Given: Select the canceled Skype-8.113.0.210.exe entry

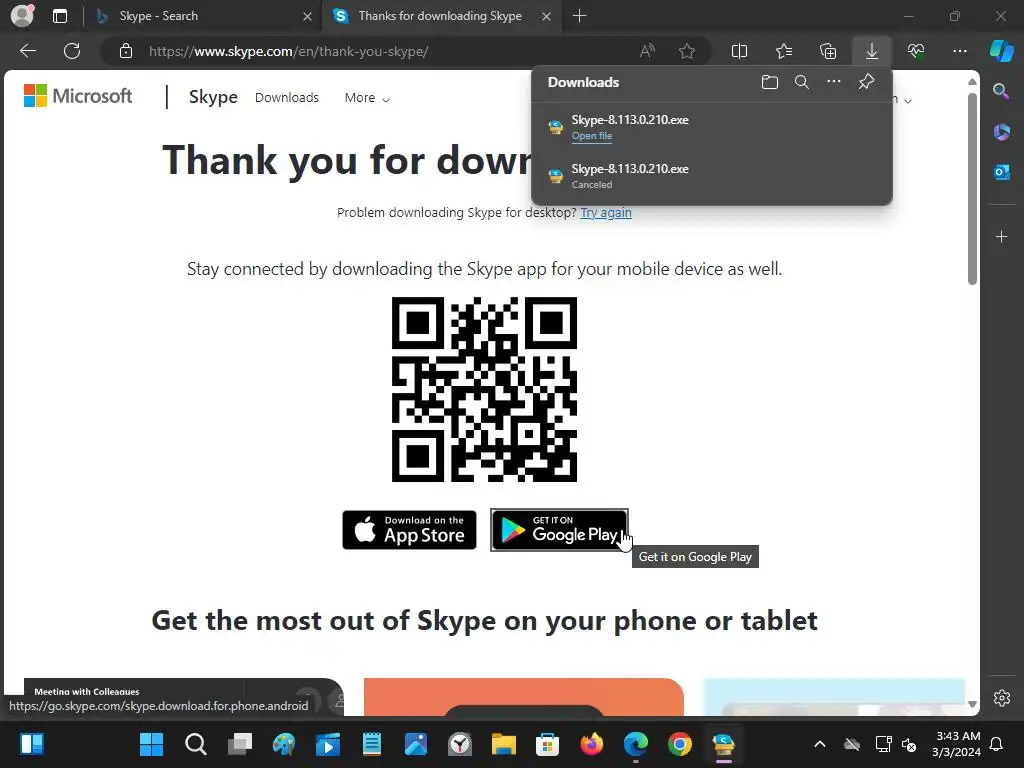Looking at the screenshot, I should tap(712, 176).
